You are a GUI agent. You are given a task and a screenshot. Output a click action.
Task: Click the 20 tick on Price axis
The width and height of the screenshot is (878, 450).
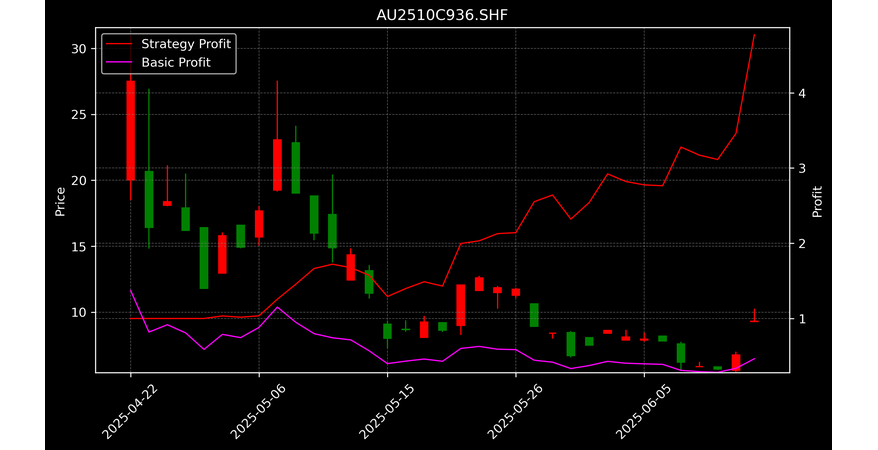[79, 180]
